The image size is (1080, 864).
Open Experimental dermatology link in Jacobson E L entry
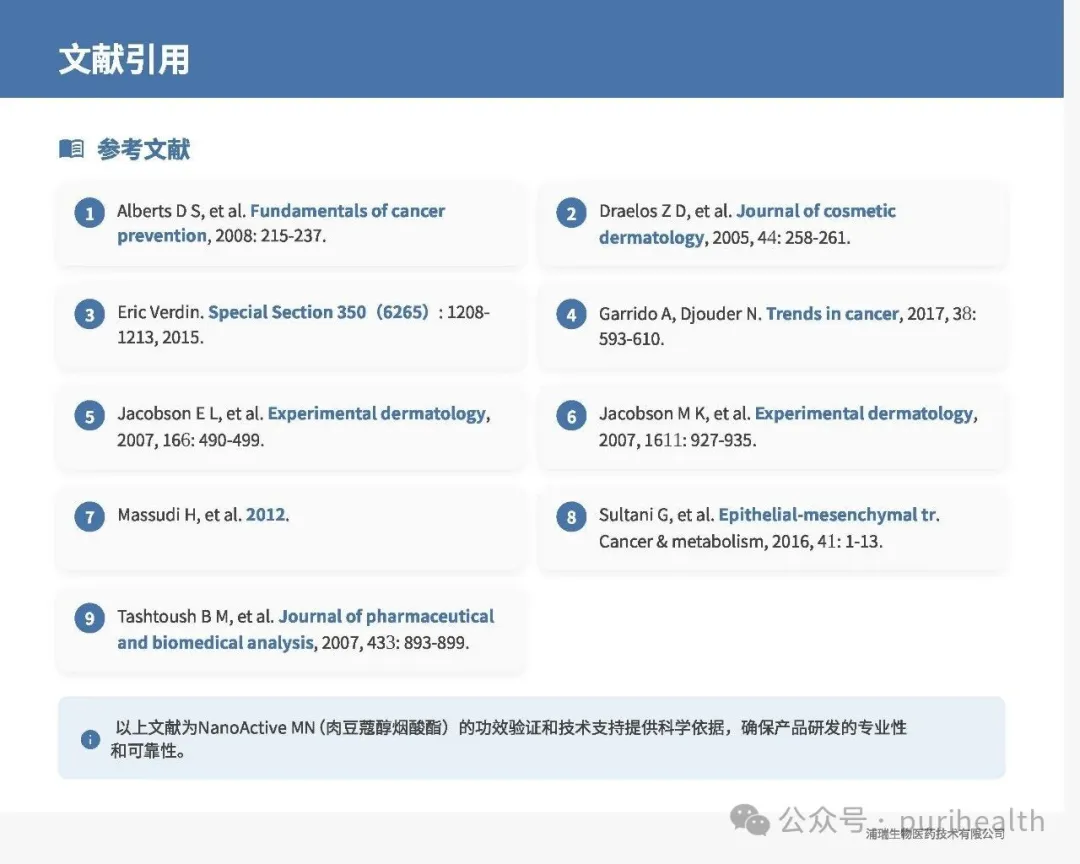[376, 413]
